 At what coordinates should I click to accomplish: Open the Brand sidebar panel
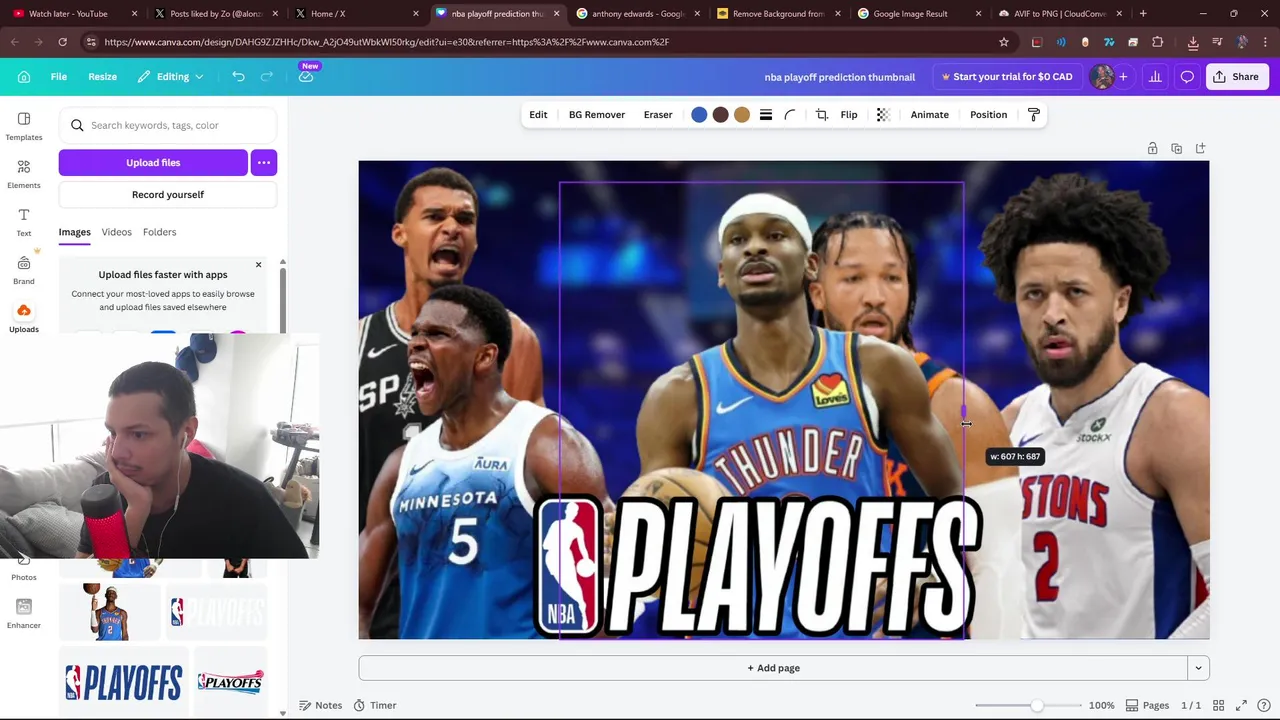pos(24,270)
